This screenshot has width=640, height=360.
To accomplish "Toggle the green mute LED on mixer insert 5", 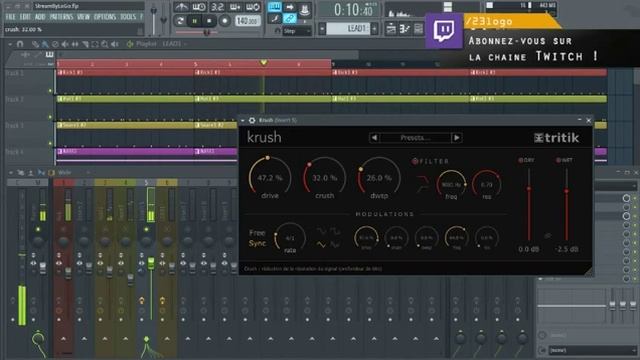I will tap(146, 229).
